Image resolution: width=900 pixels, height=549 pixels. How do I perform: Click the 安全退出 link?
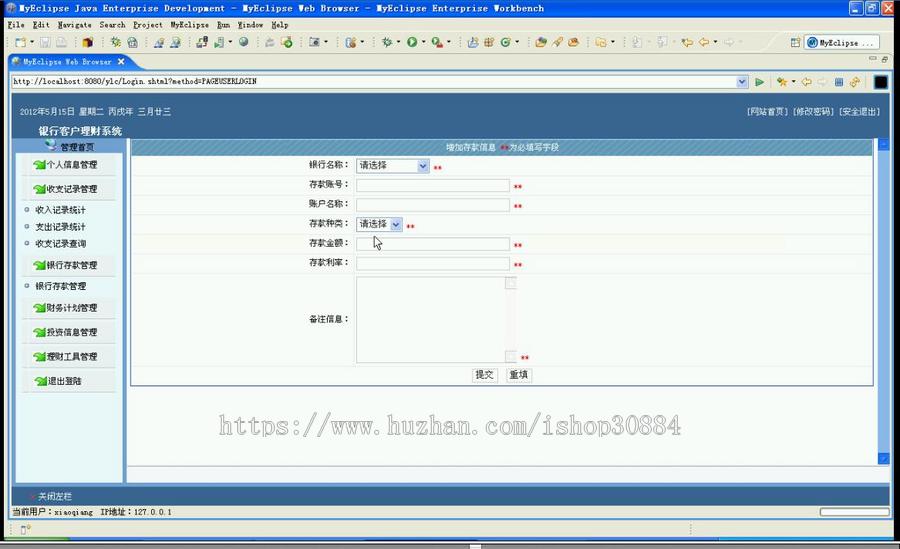click(859, 111)
